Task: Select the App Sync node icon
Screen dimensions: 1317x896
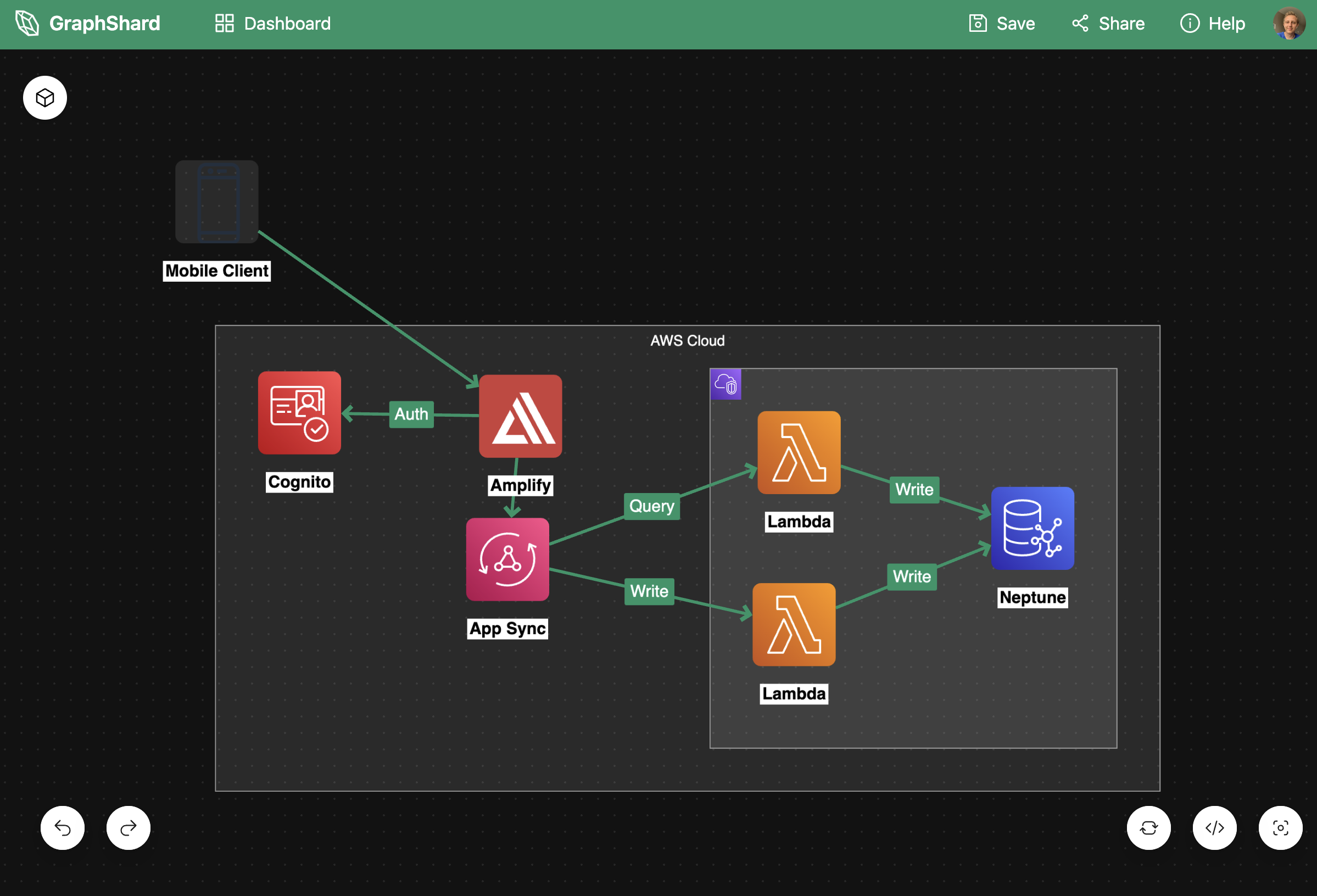Action: tap(507, 559)
